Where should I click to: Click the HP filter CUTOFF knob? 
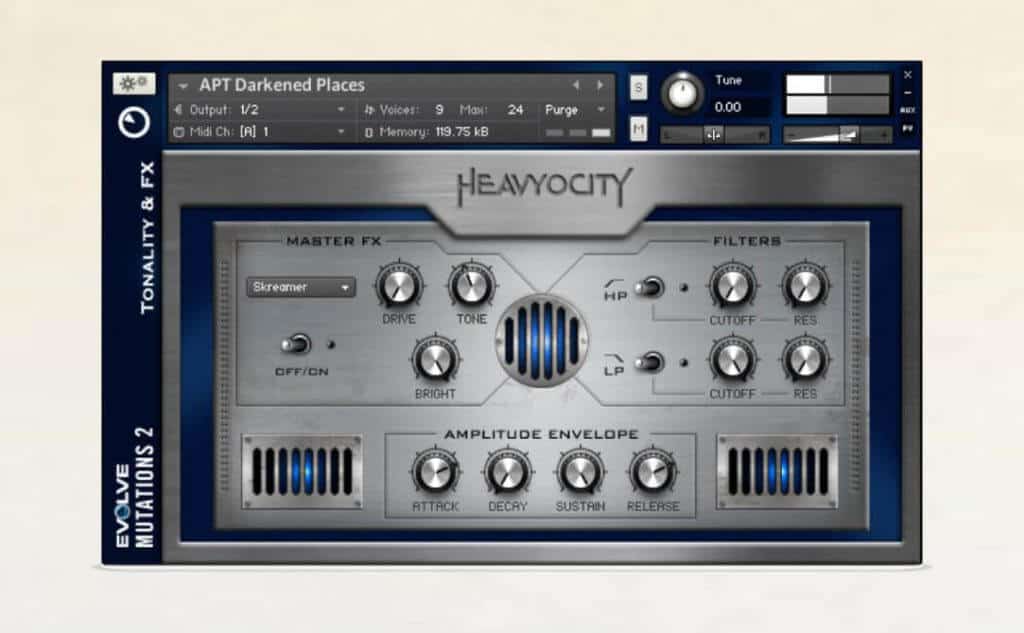pos(732,286)
